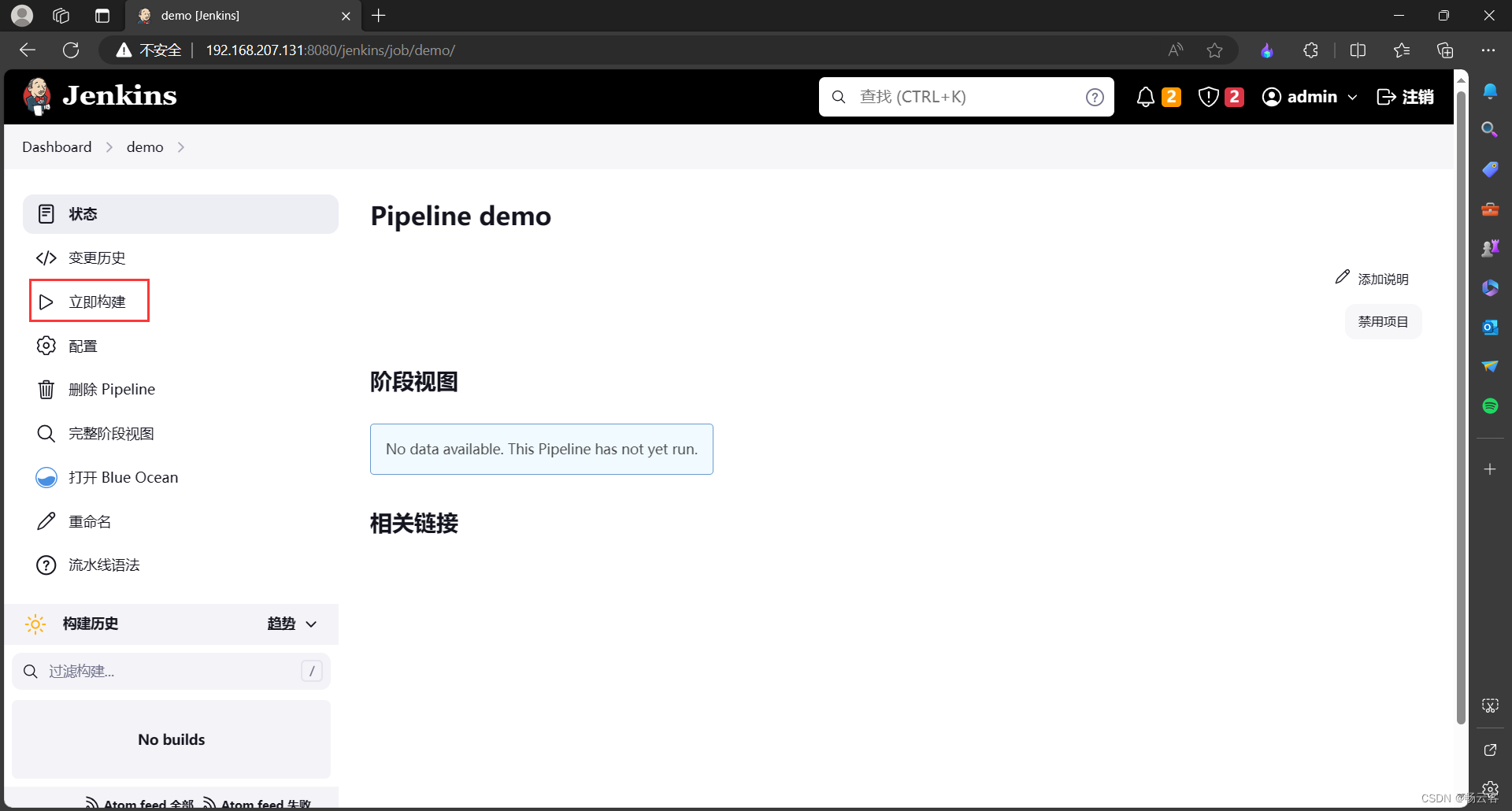Select the 状态 status menu item
Viewport: 1512px width, 811px height.
tap(180, 214)
